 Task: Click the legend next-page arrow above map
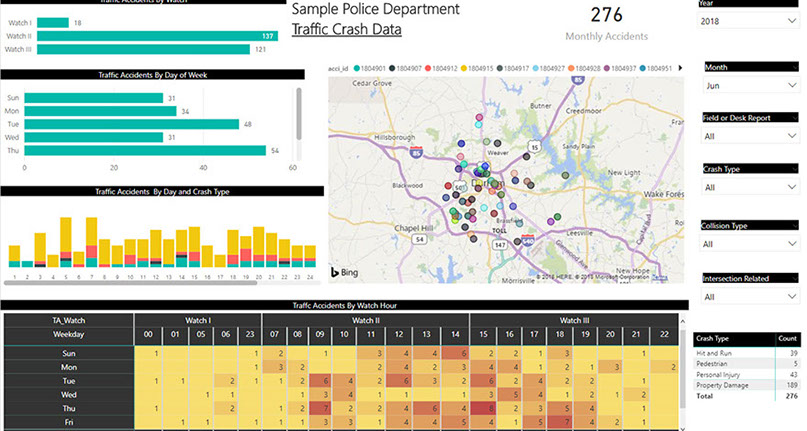tap(680, 68)
